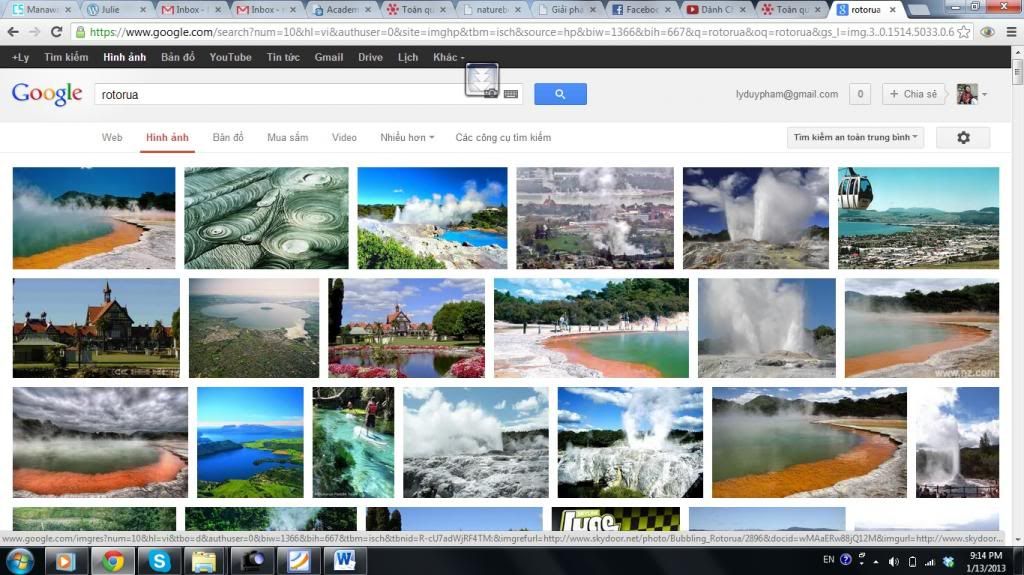Close the Facebook browser tab
The image size is (1024, 575).
[667, 10]
